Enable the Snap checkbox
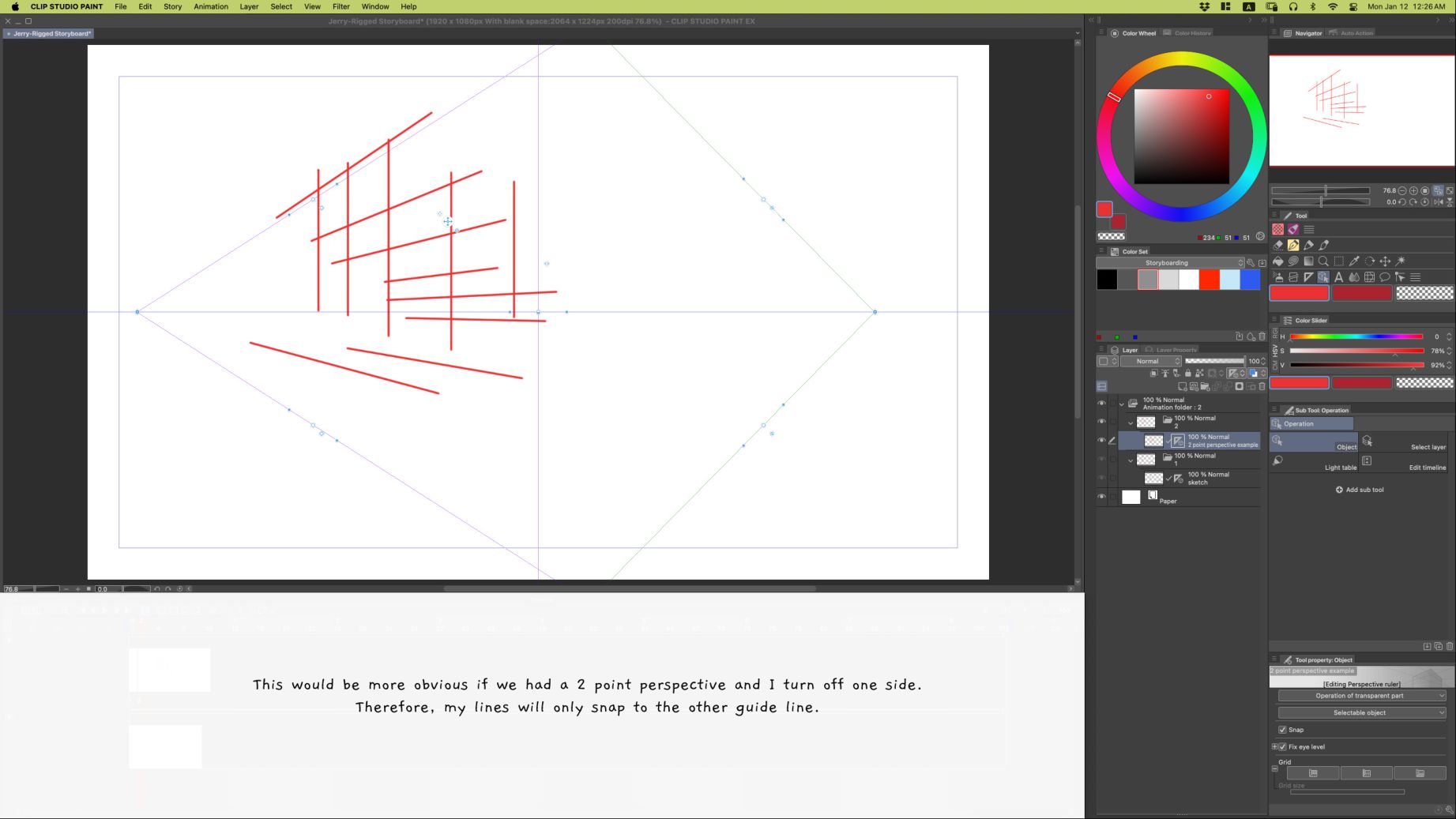1456x819 pixels. click(x=1282, y=730)
